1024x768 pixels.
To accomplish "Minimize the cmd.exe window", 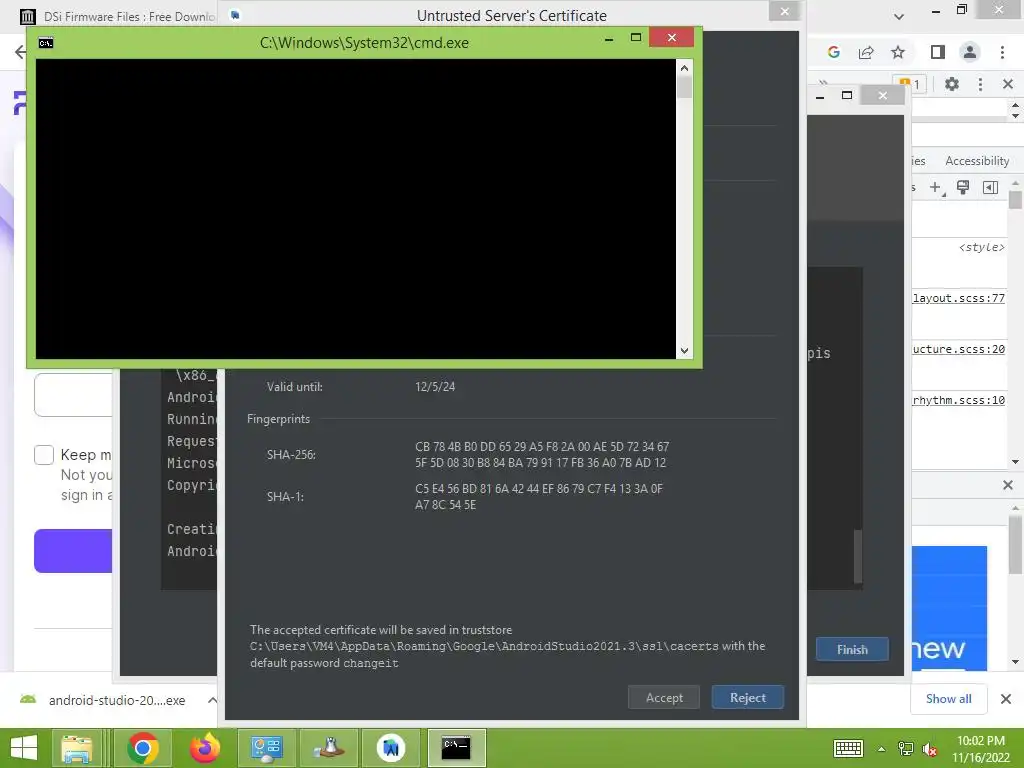I will 609,39.
